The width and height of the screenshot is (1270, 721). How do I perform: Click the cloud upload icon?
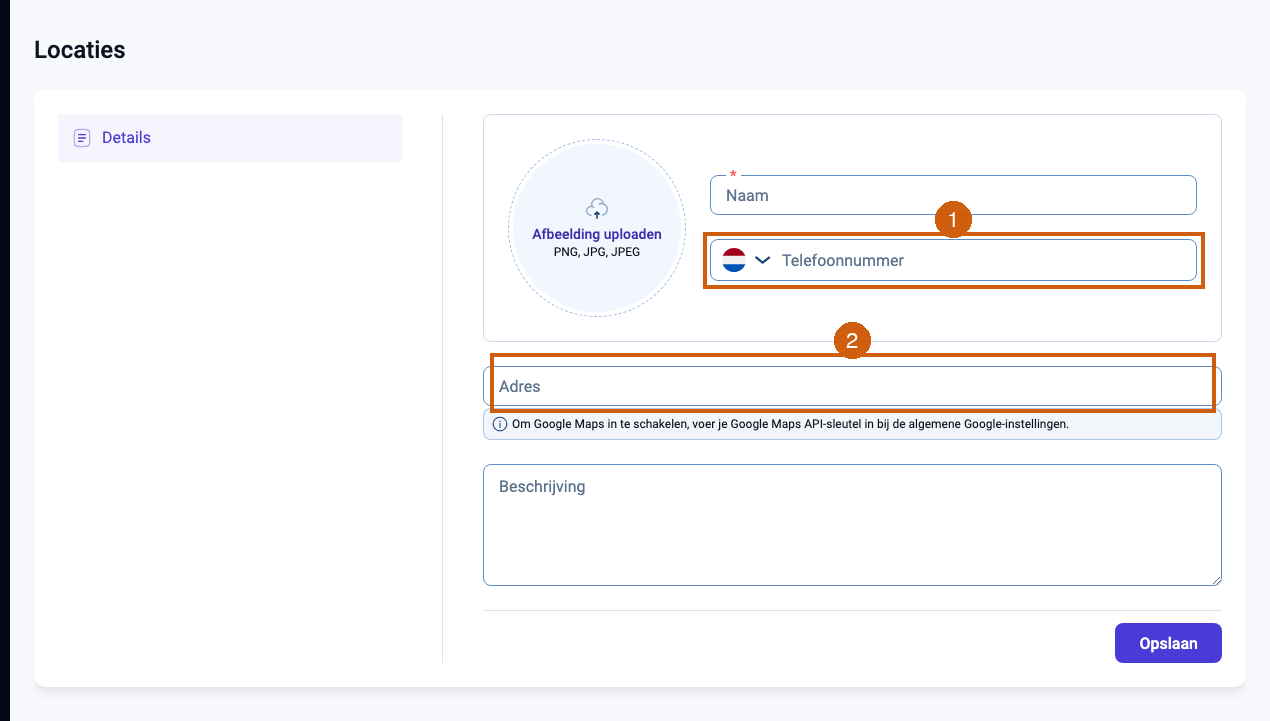(597, 209)
